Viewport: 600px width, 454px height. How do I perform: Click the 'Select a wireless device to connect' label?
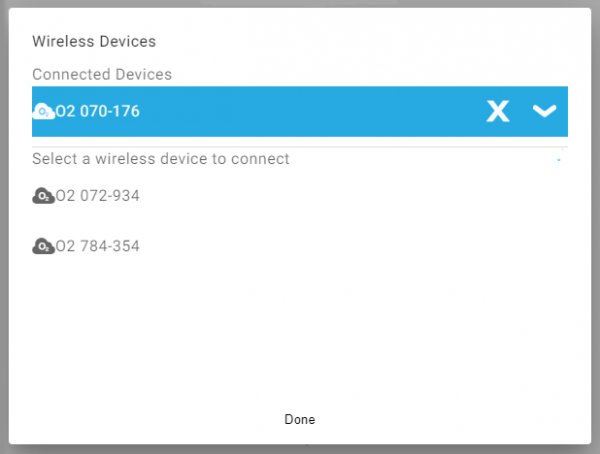(161, 159)
